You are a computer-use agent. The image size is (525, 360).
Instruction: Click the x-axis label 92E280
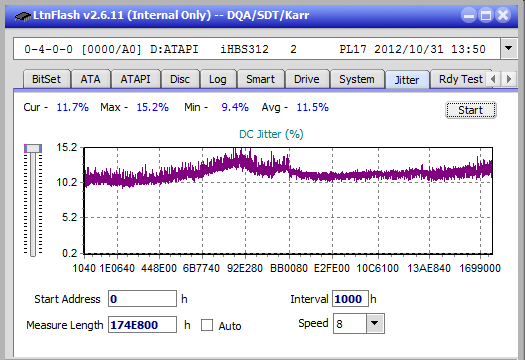point(245,268)
